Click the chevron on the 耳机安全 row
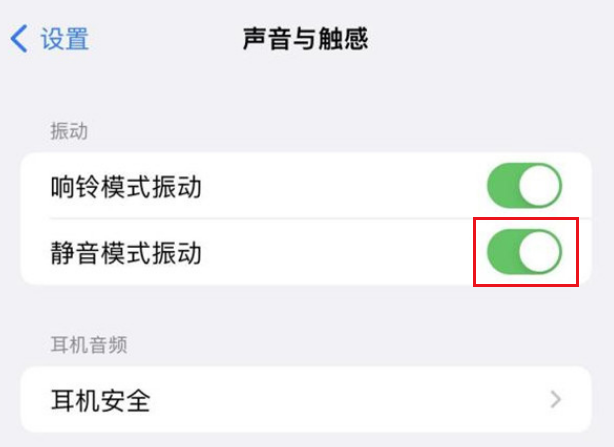This screenshot has height=447, width=614. coord(556,400)
